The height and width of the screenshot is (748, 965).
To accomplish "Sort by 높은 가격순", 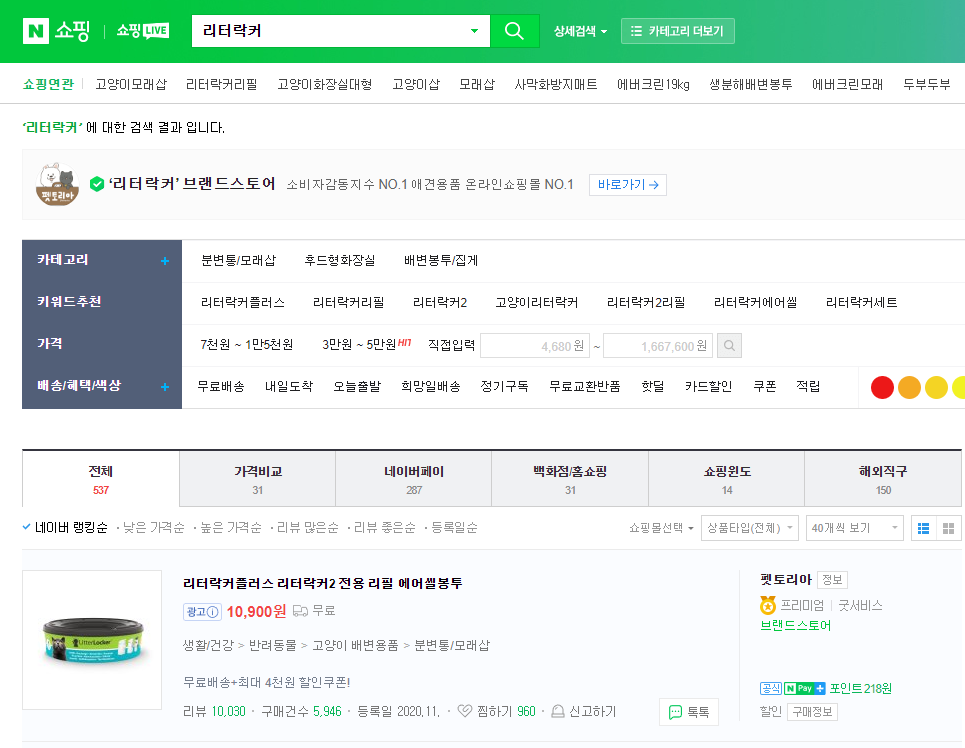I will pos(231,528).
